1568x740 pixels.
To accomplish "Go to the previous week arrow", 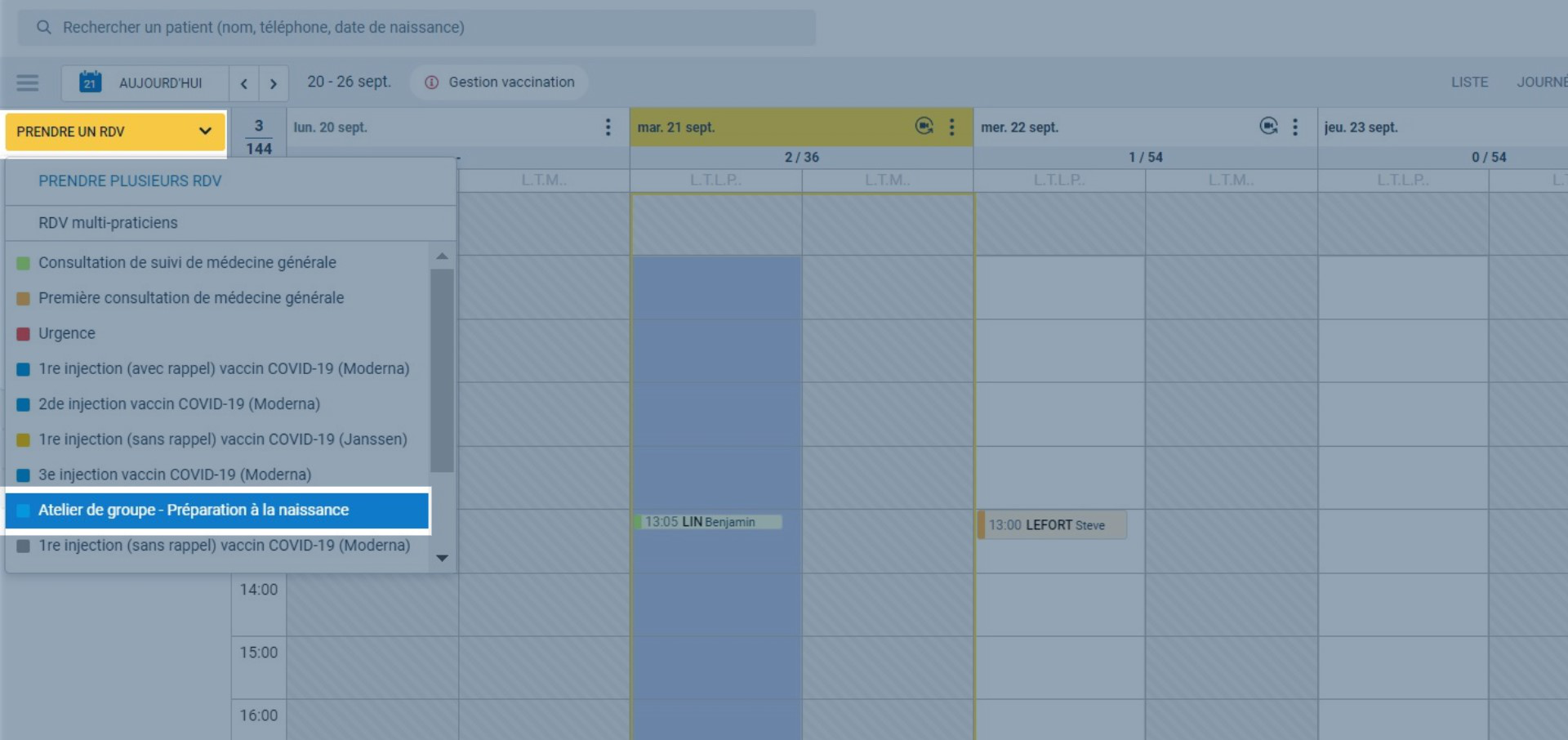I will 243,83.
